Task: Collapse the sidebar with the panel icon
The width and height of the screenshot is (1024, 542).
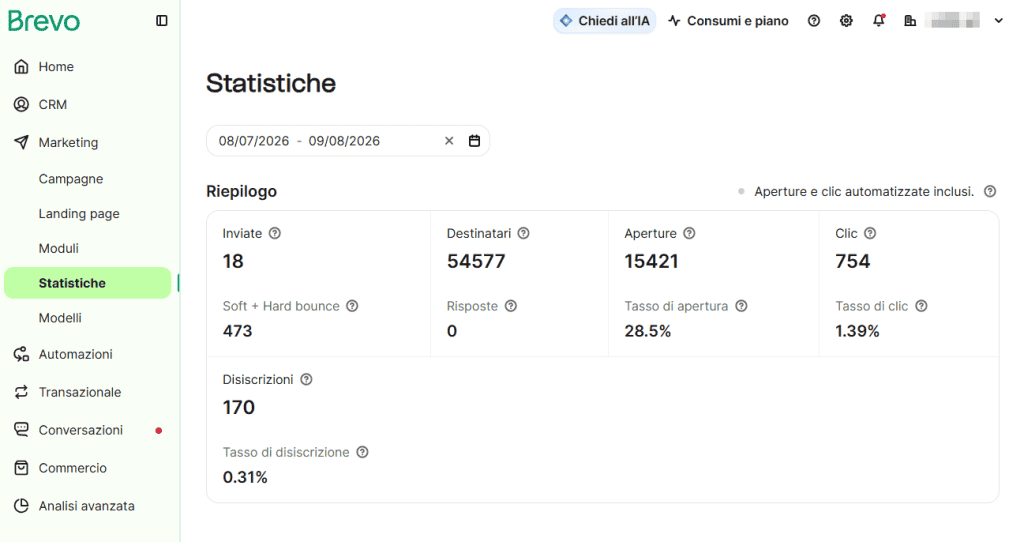Action: click(162, 21)
